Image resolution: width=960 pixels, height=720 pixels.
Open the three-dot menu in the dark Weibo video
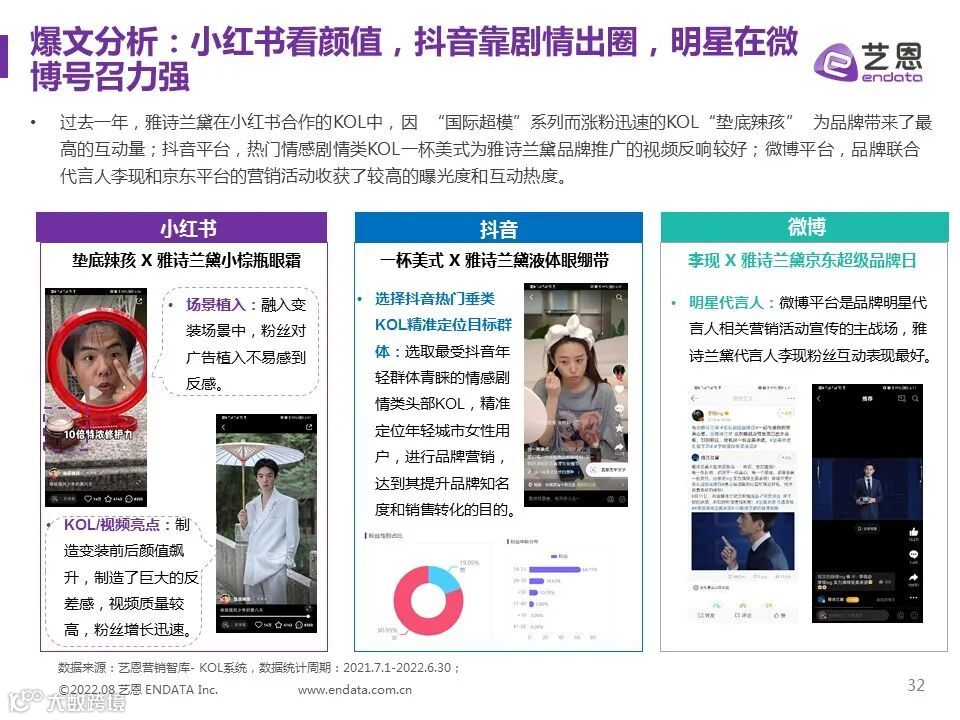(913, 598)
